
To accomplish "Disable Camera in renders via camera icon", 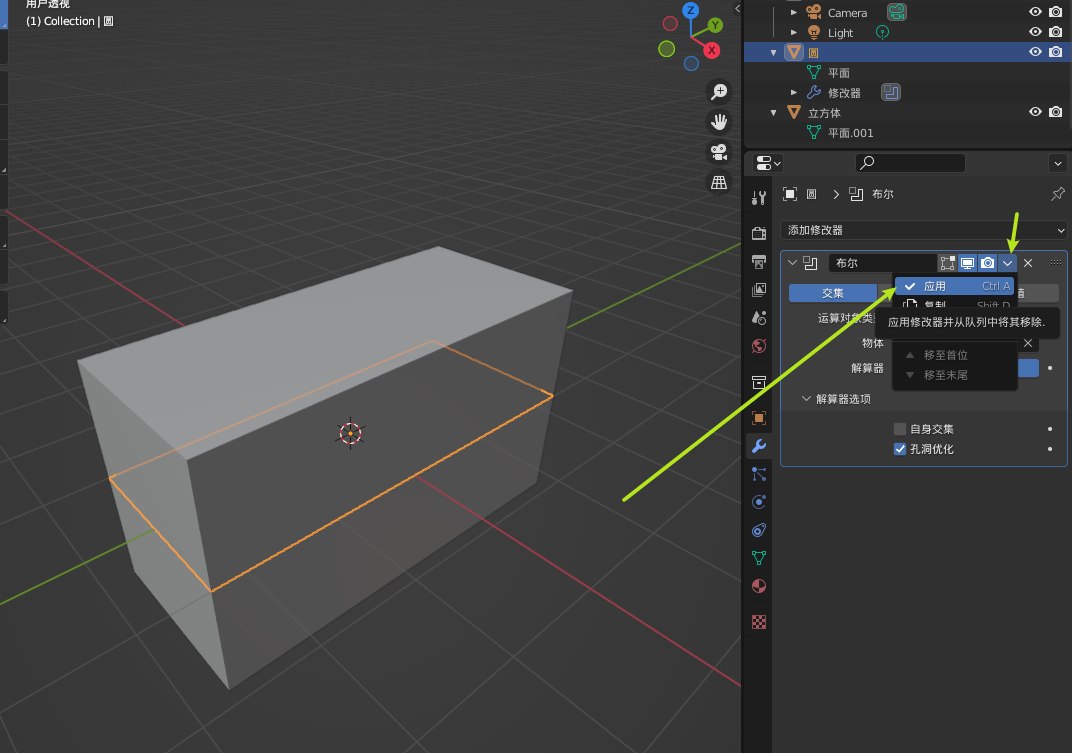I will [x=1056, y=12].
